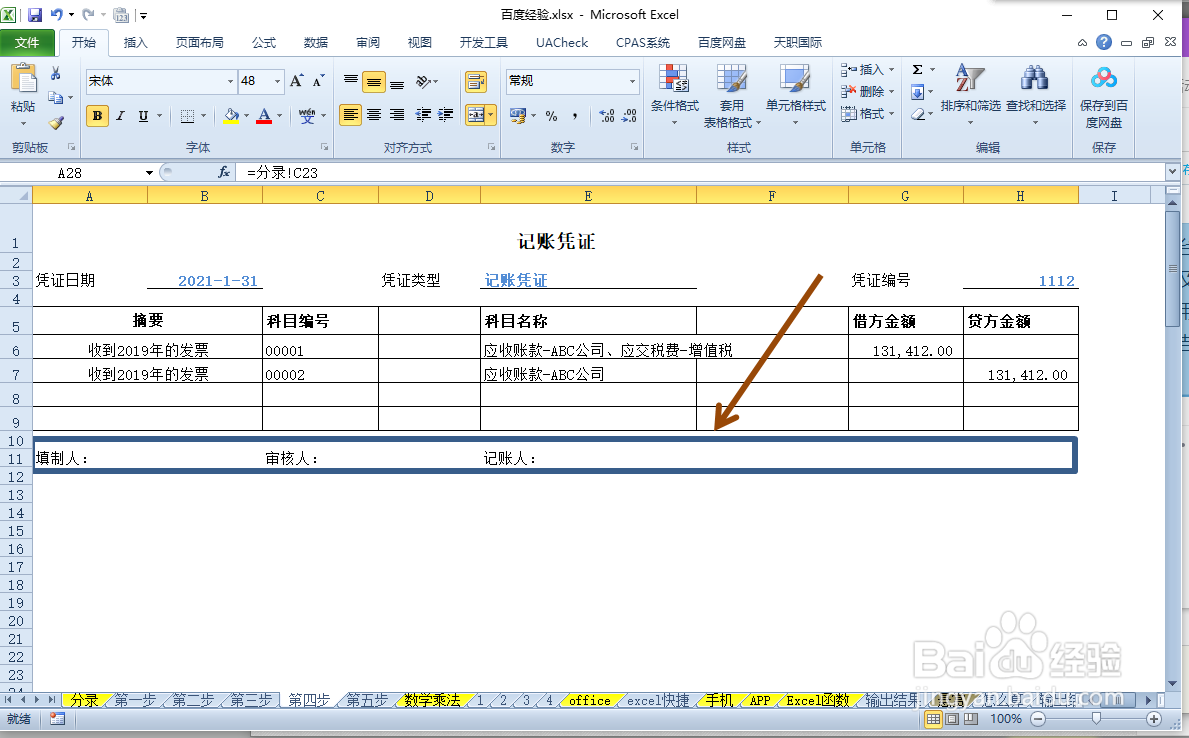
Task: Click the Clear eraser icon
Action: pos(918,115)
